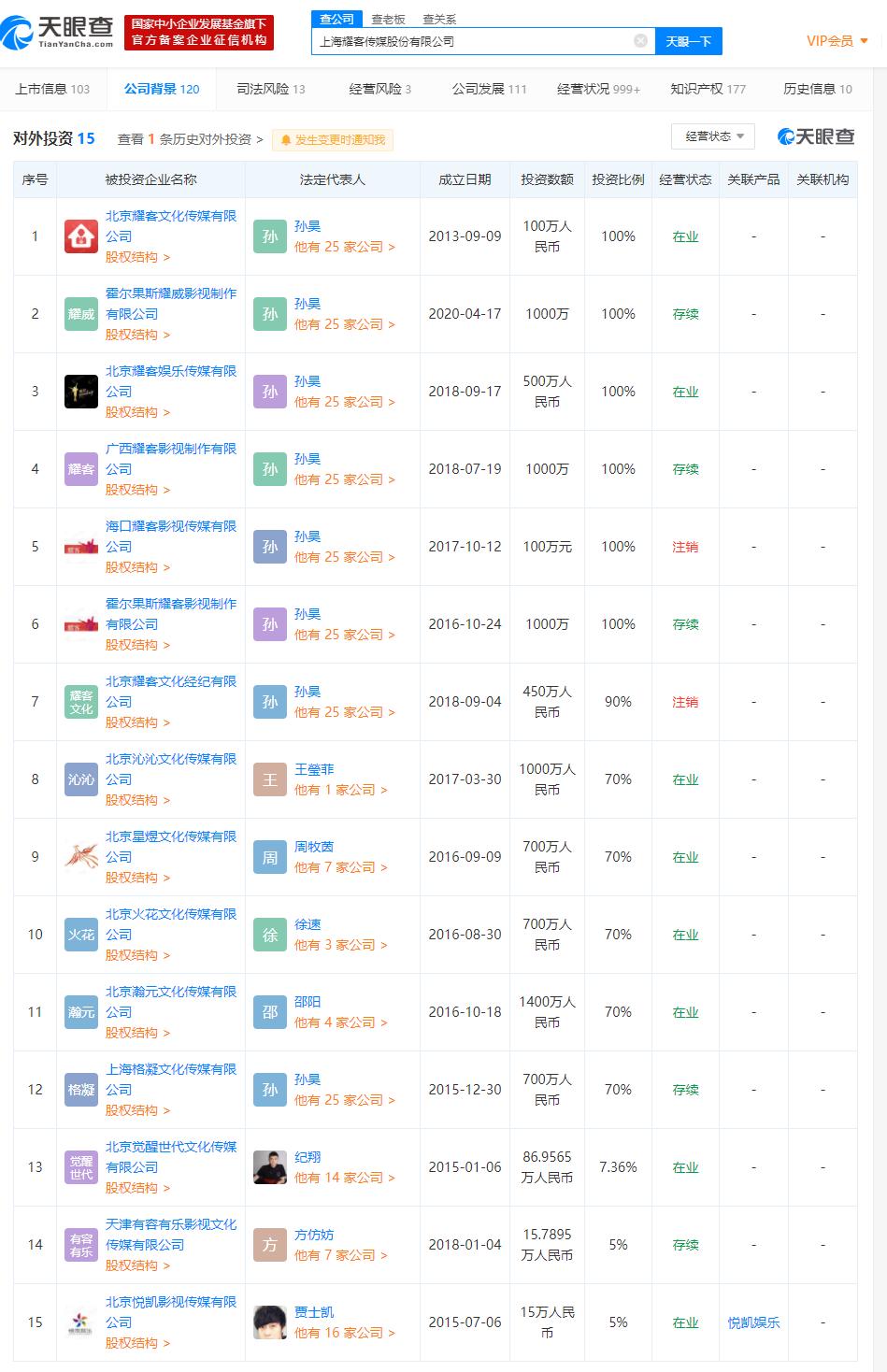Open the 北京觉醒世代文化传媒有限公司 company link
The image size is (887, 1372).
171,1157
